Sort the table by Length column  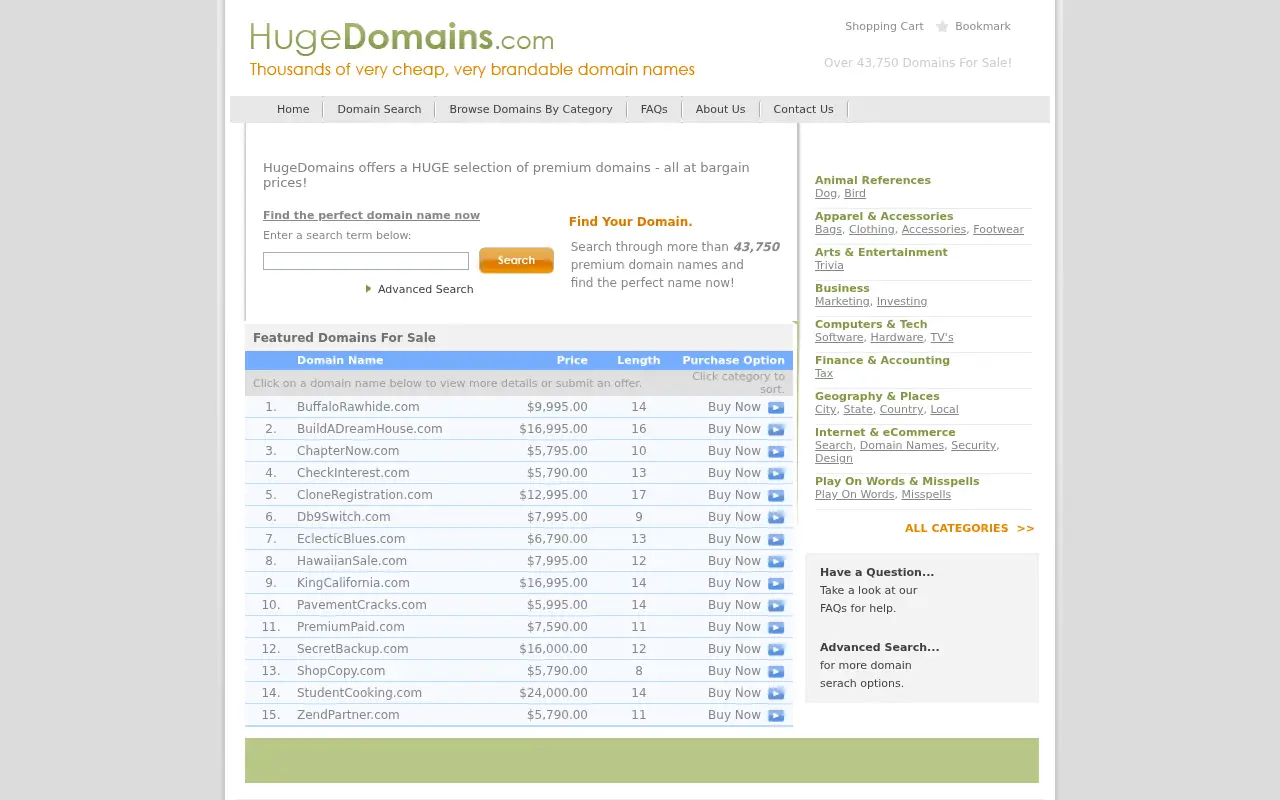click(x=639, y=360)
